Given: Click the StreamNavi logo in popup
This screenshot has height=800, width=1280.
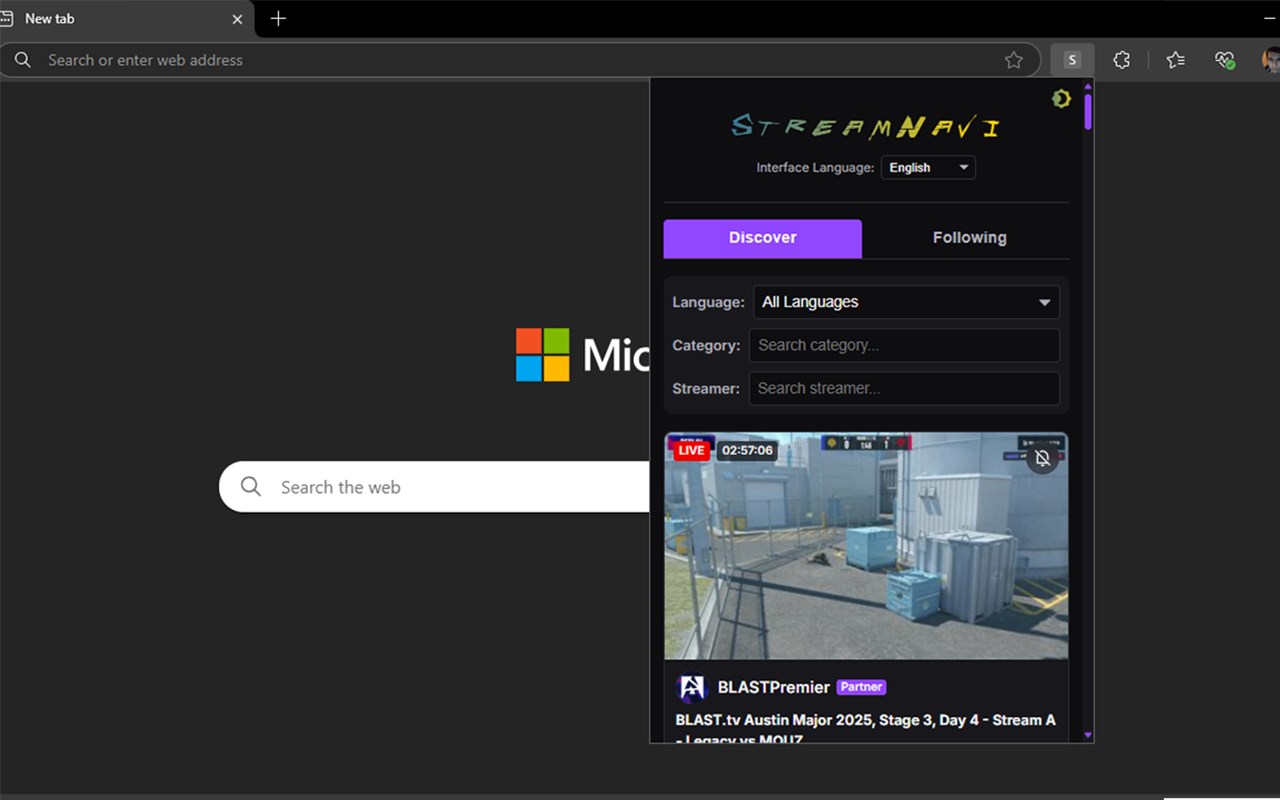Looking at the screenshot, I should 866,127.
